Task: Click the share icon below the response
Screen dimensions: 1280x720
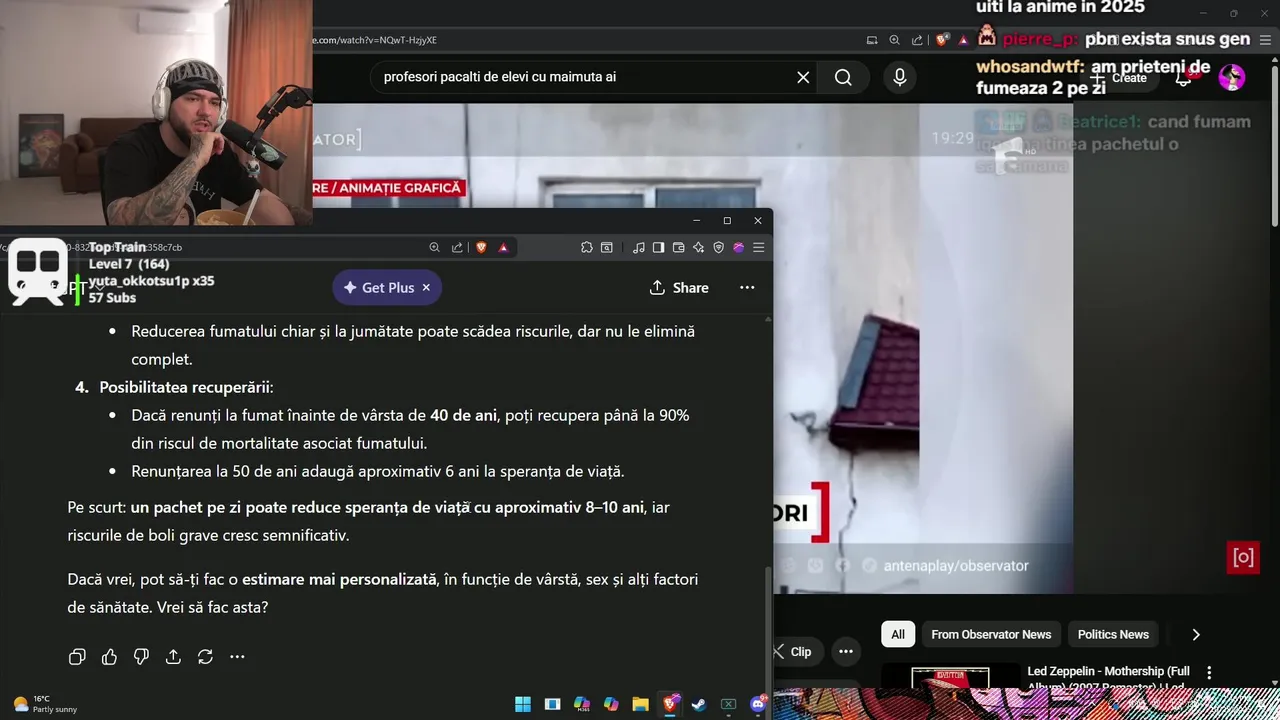Action: point(173,657)
